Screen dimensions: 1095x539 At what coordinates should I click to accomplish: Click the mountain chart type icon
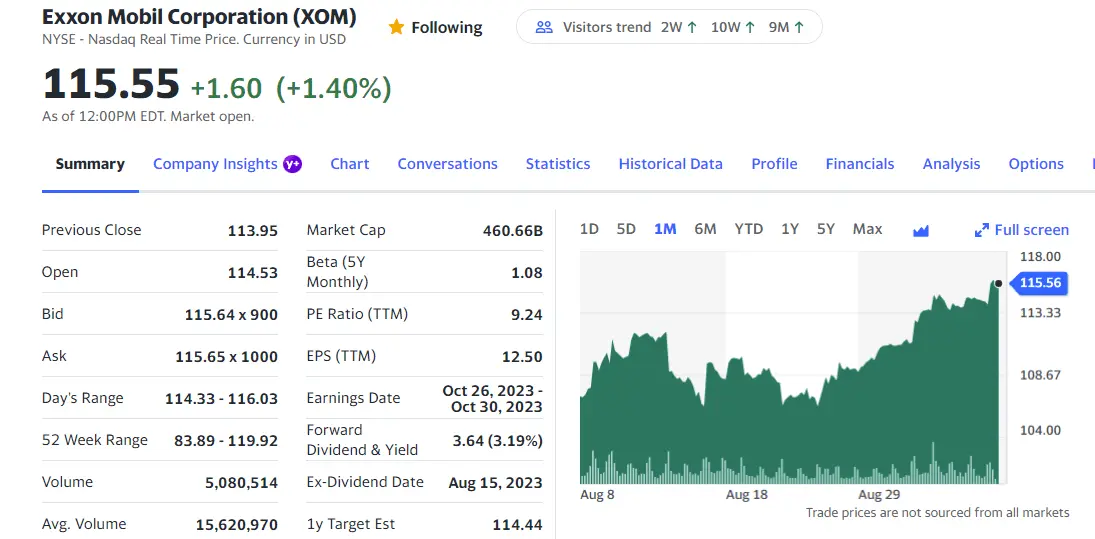(x=921, y=230)
